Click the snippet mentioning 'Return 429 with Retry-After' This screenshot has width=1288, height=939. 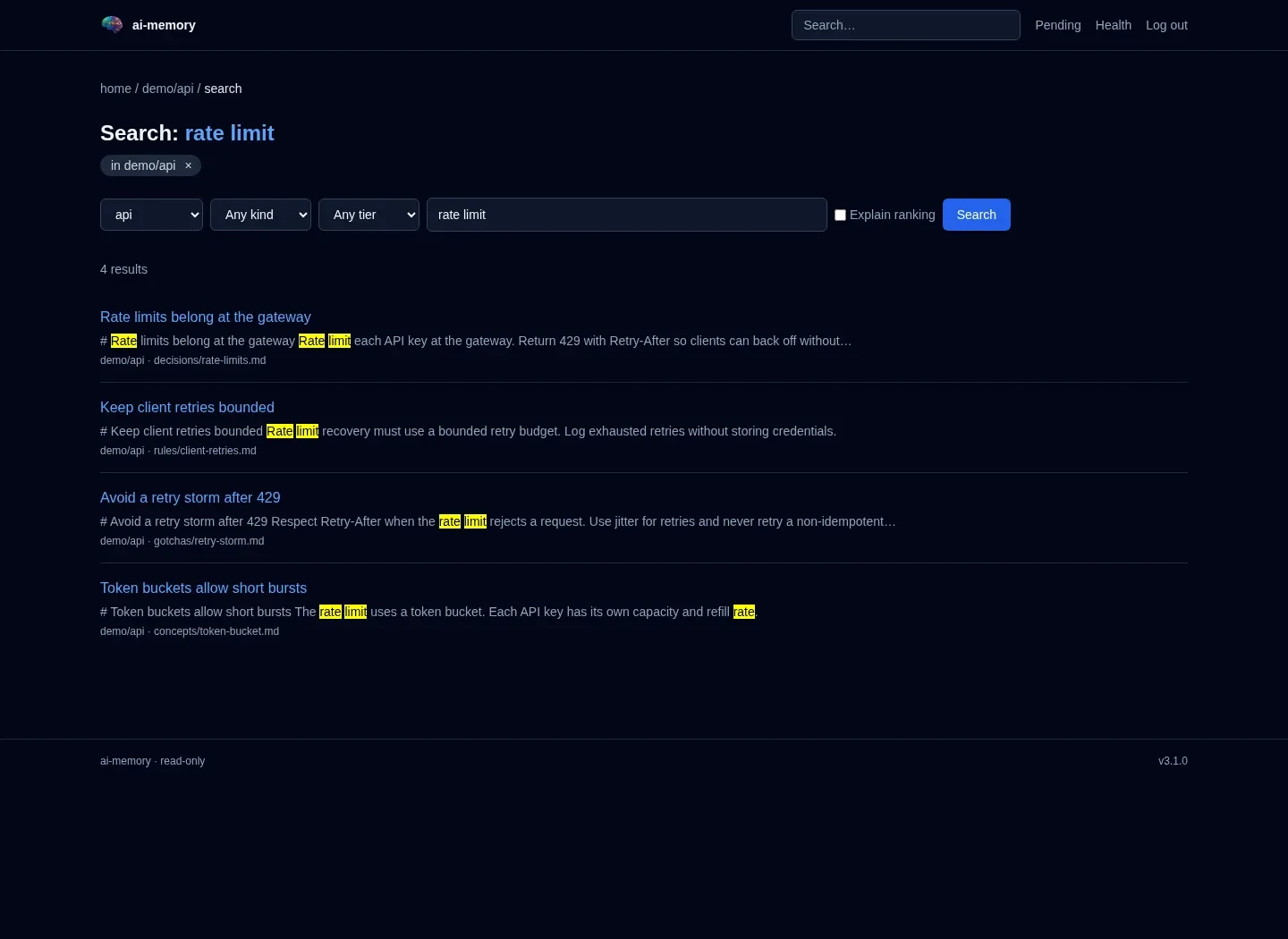coord(476,341)
